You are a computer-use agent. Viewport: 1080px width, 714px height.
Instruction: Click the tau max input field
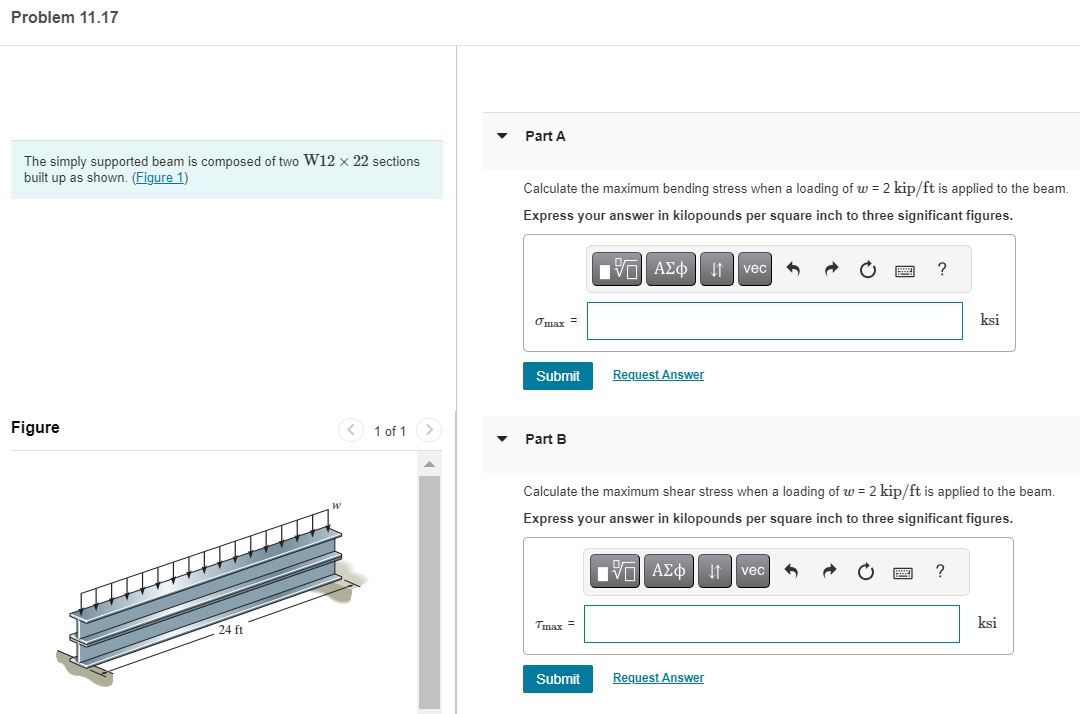point(772,624)
